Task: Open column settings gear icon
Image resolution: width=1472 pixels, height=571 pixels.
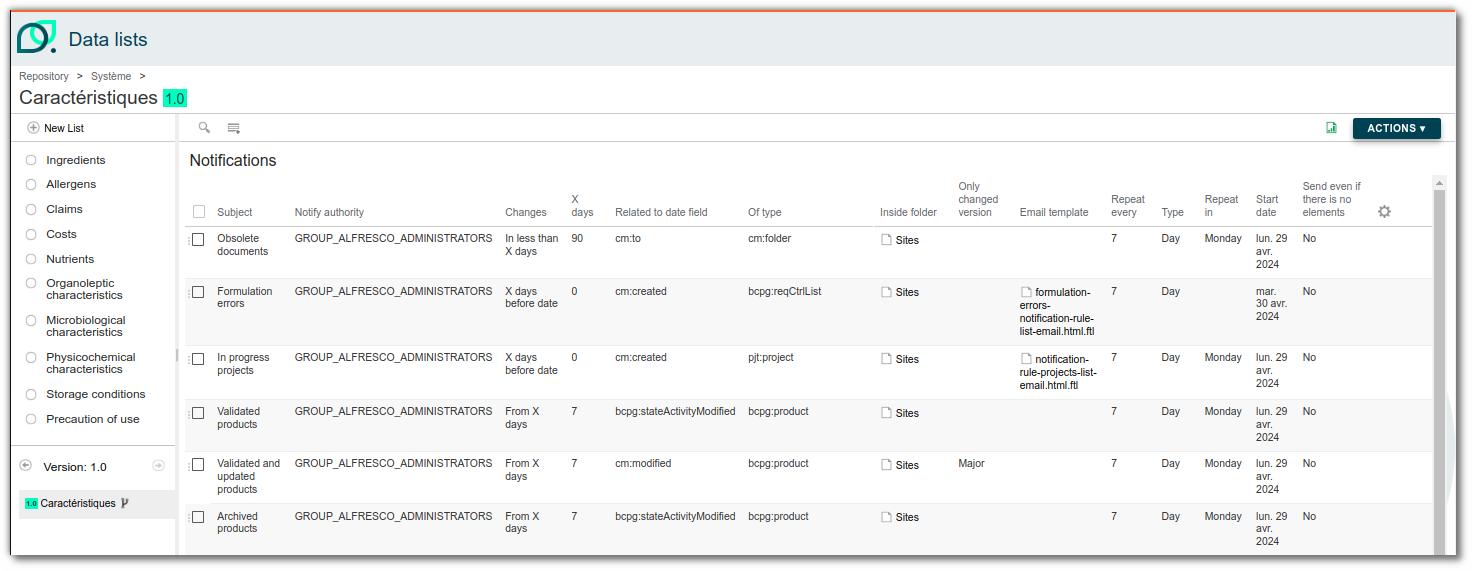Action: pyautogui.click(x=1384, y=211)
